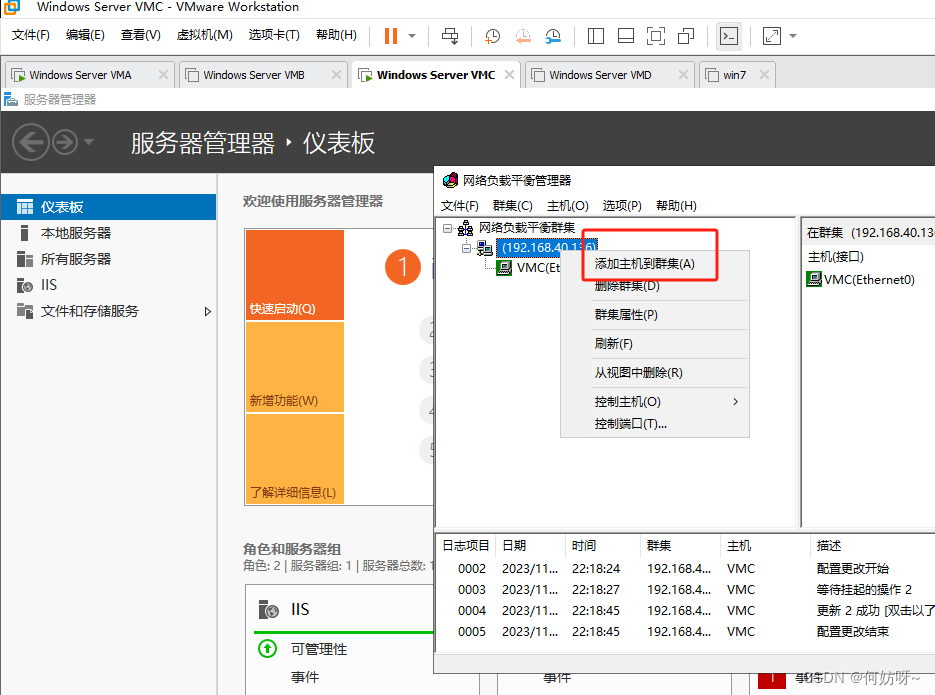The image size is (935, 695).
Task: Click the take snapshot clock icon
Action: point(492,36)
